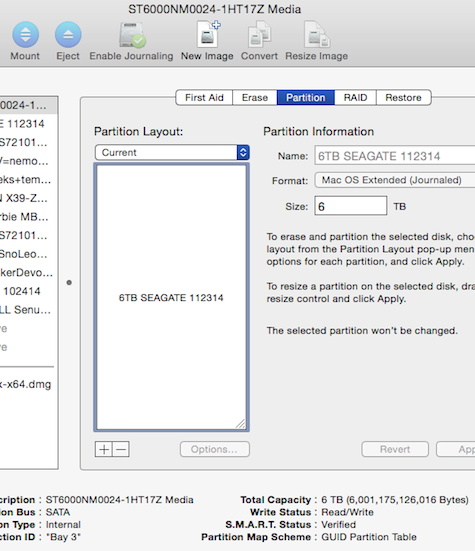Select the Partition tab
This screenshot has height=551, width=475.
[x=306, y=97]
